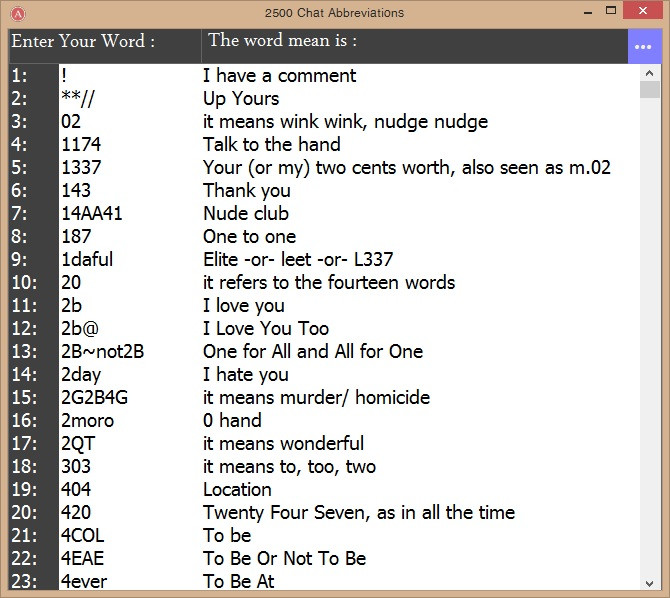This screenshot has height=598, width=670.
Task: Click the 'The word mean is' field
Action: (415, 46)
